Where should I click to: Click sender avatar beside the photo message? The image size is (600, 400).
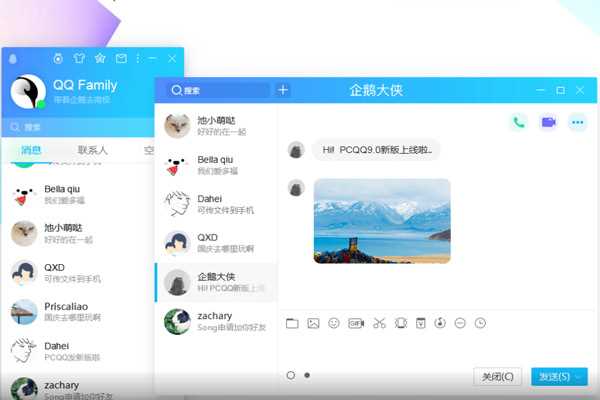click(296, 188)
